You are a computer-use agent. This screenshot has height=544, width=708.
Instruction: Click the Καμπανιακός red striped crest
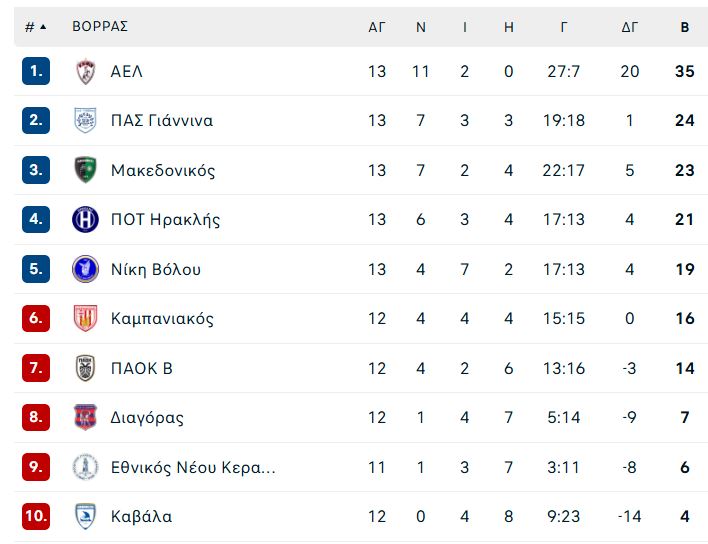point(85,318)
